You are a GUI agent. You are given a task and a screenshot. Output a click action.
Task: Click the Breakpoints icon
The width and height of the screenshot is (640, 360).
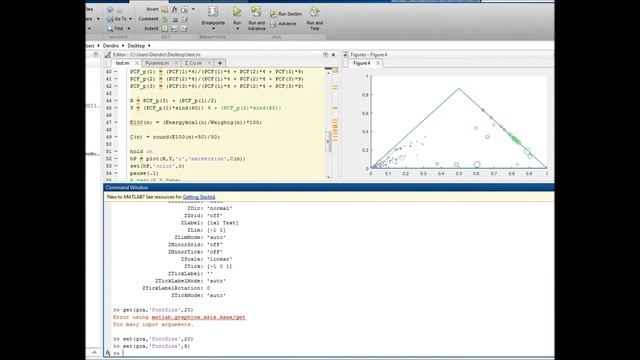[x=213, y=11]
